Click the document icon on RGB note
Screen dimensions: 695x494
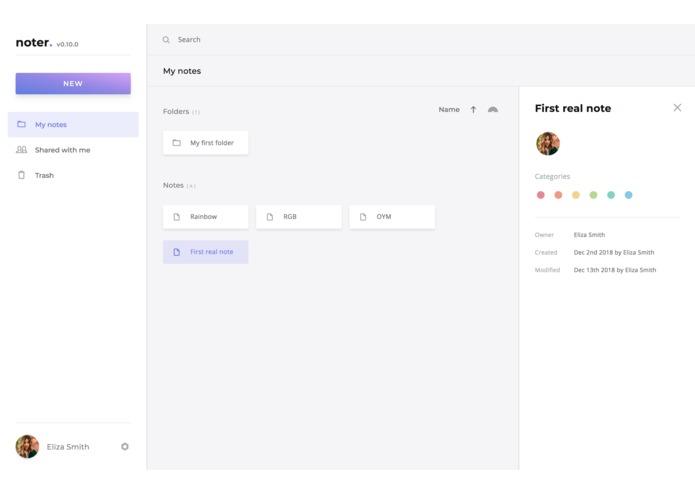(269, 217)
